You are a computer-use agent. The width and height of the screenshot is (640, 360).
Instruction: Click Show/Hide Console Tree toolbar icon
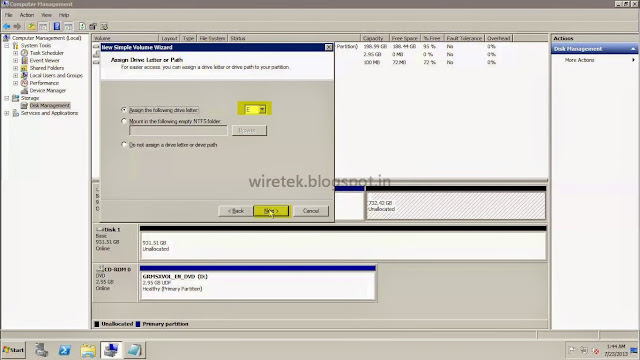43,27
